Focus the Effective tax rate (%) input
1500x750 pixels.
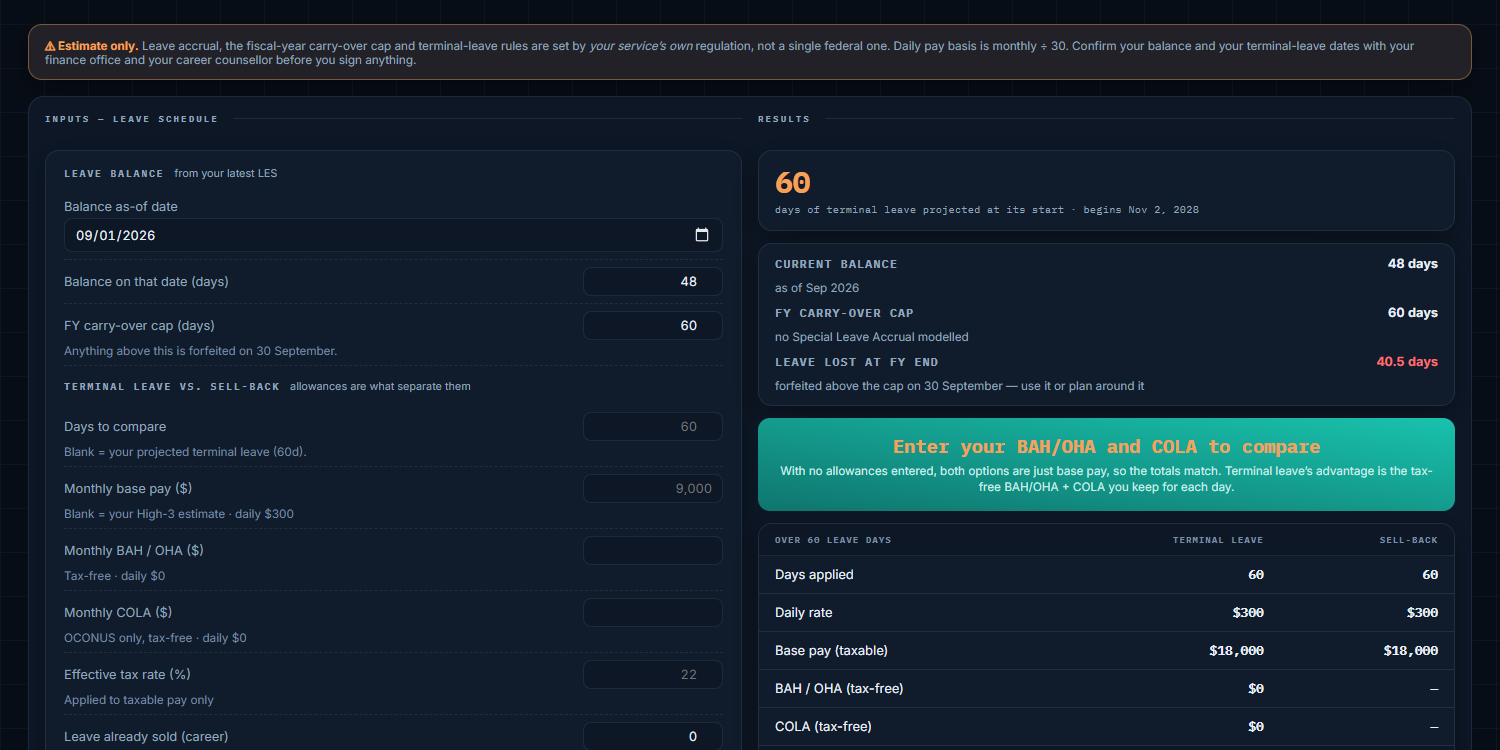click(x=653, y=675)
